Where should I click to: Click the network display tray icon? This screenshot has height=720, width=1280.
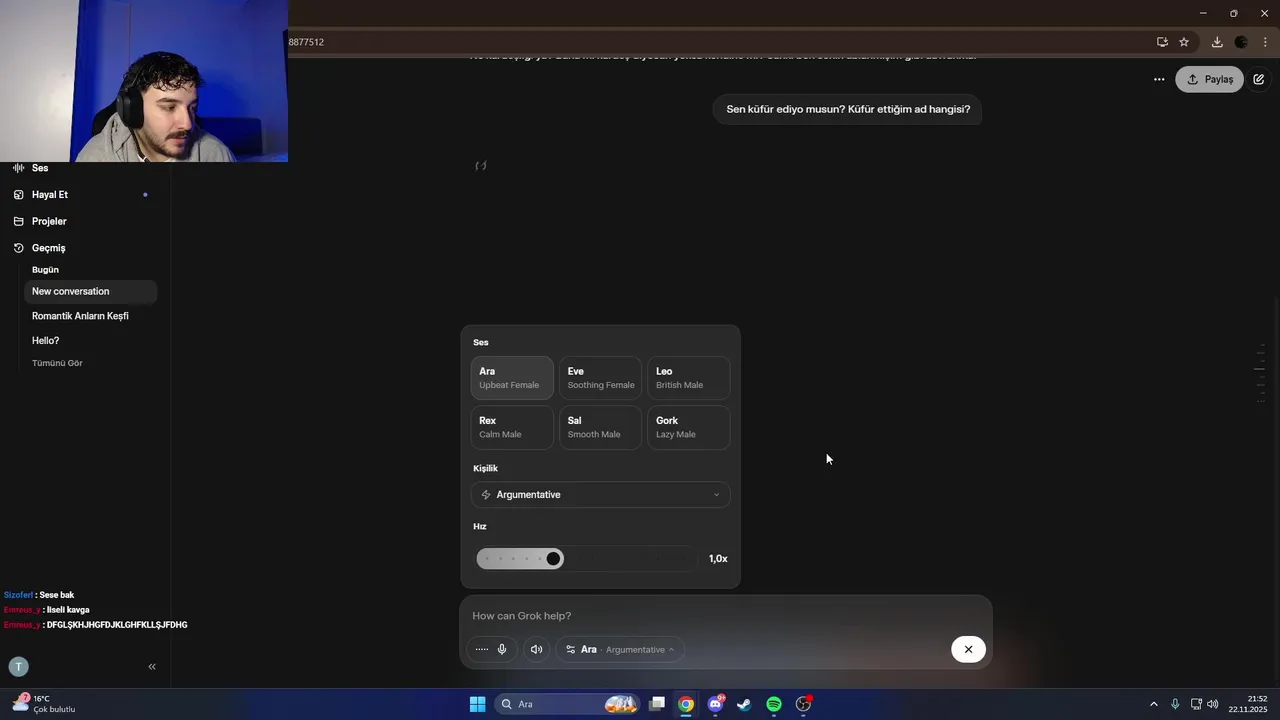tap(1196, 704)
